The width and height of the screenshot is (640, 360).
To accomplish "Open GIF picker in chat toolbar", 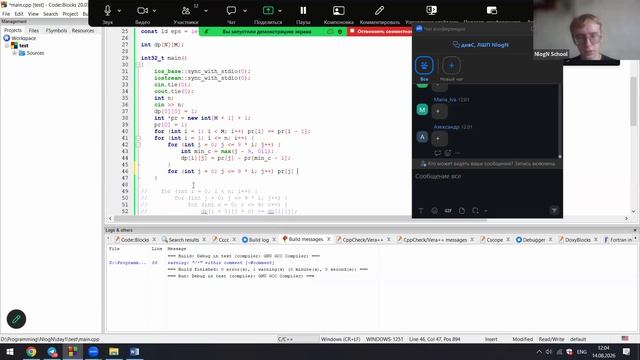I will click(448, 211).
